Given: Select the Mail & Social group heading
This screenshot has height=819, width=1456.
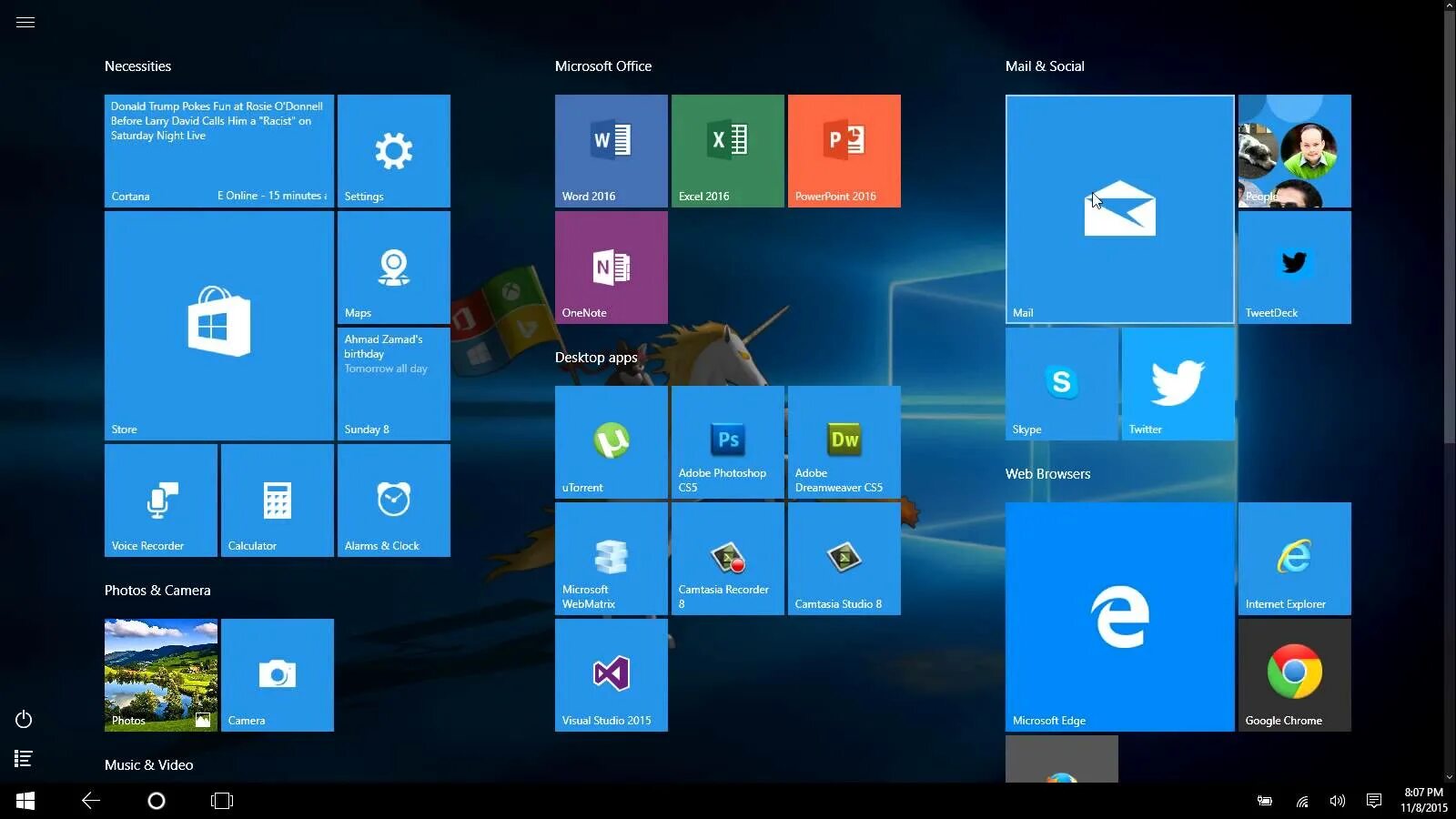Looking at the screenshot, I should pyautogui.click(x=1045, y=66).
